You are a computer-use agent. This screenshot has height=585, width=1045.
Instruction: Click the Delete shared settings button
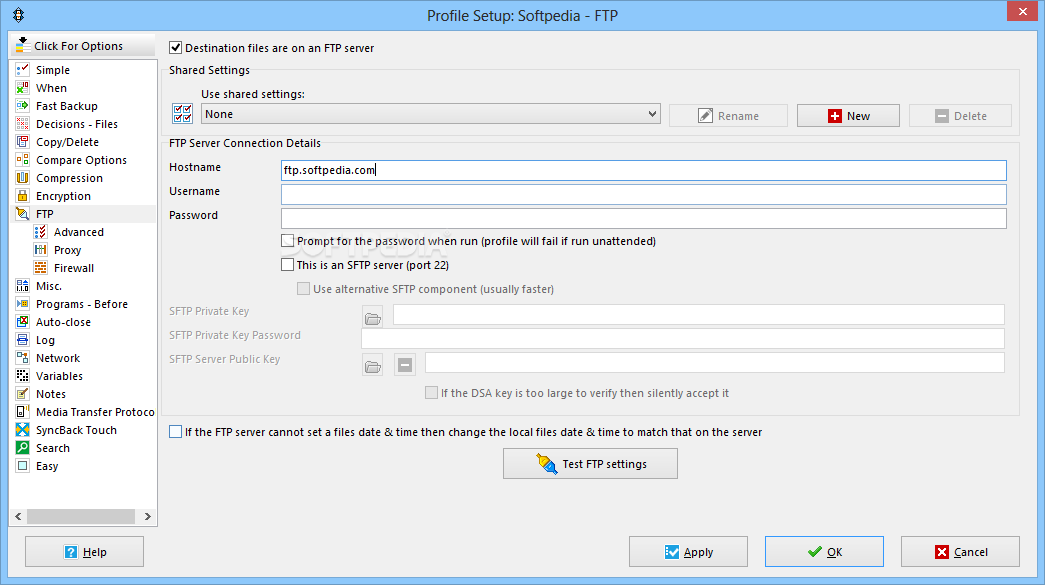960,115
